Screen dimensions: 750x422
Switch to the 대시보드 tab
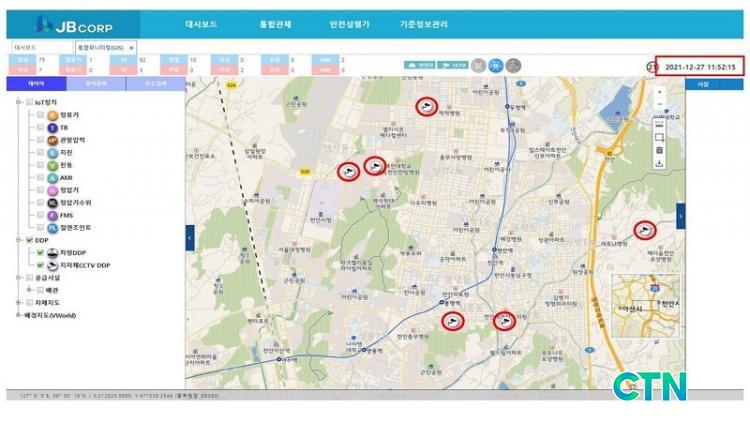(27, 47)
